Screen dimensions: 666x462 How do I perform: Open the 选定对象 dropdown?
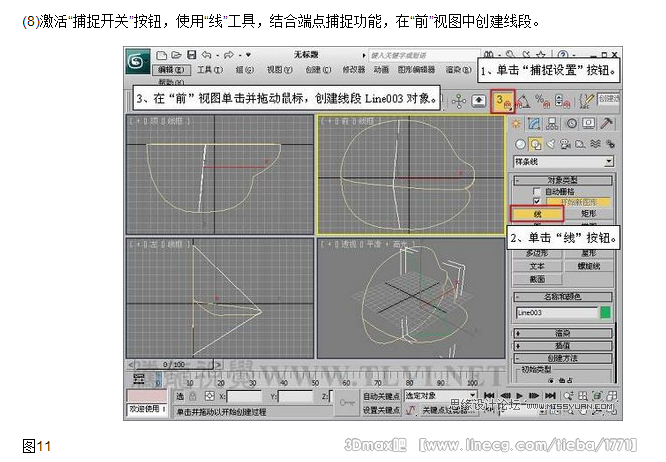pos(440,396)
